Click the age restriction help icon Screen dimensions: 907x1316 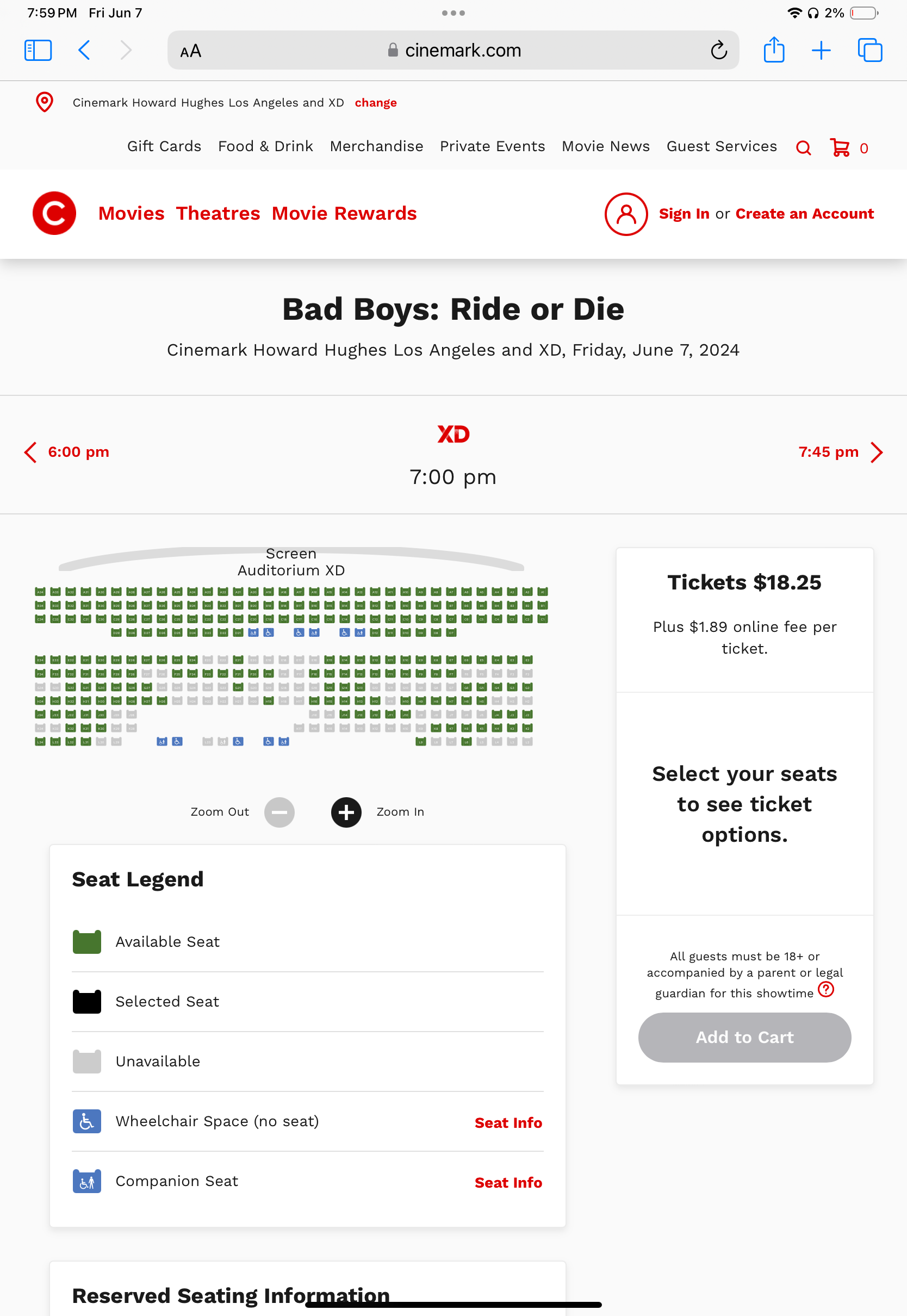pyautogui.click(x=826, y=990)
